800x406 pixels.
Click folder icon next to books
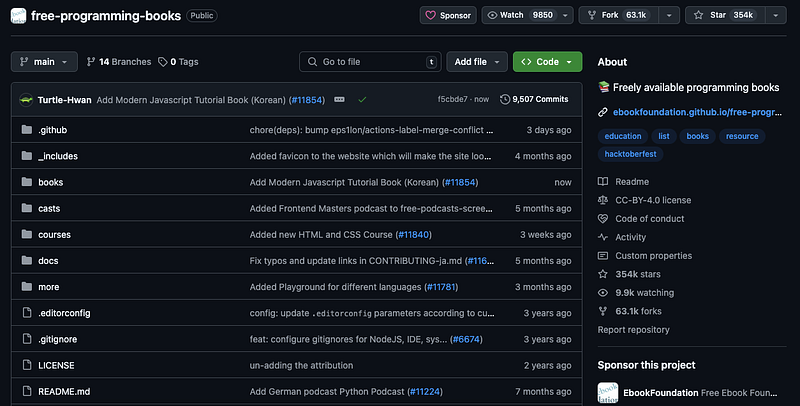point(27,182)
